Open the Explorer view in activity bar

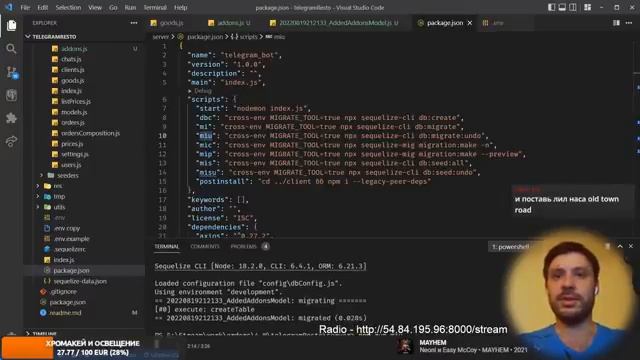click(11, 25)
